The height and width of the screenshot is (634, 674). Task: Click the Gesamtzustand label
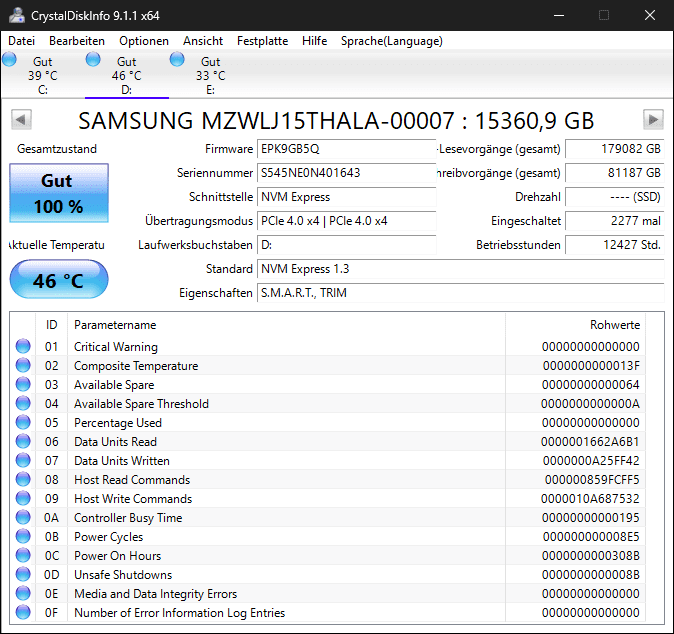(x=57, y=149)
